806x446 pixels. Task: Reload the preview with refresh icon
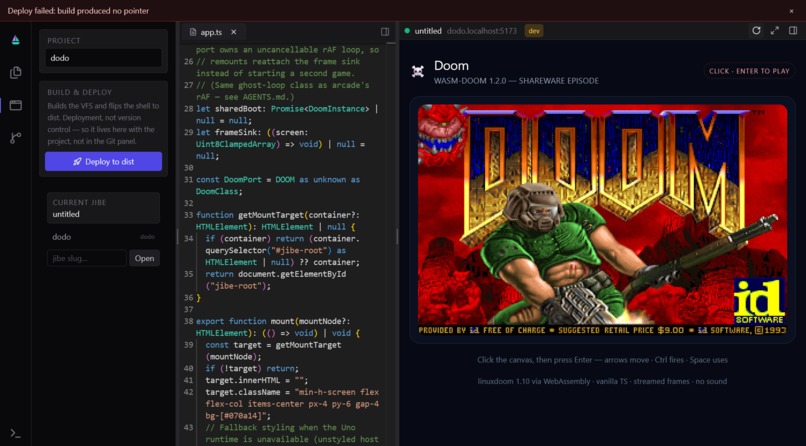pos(756,31)
